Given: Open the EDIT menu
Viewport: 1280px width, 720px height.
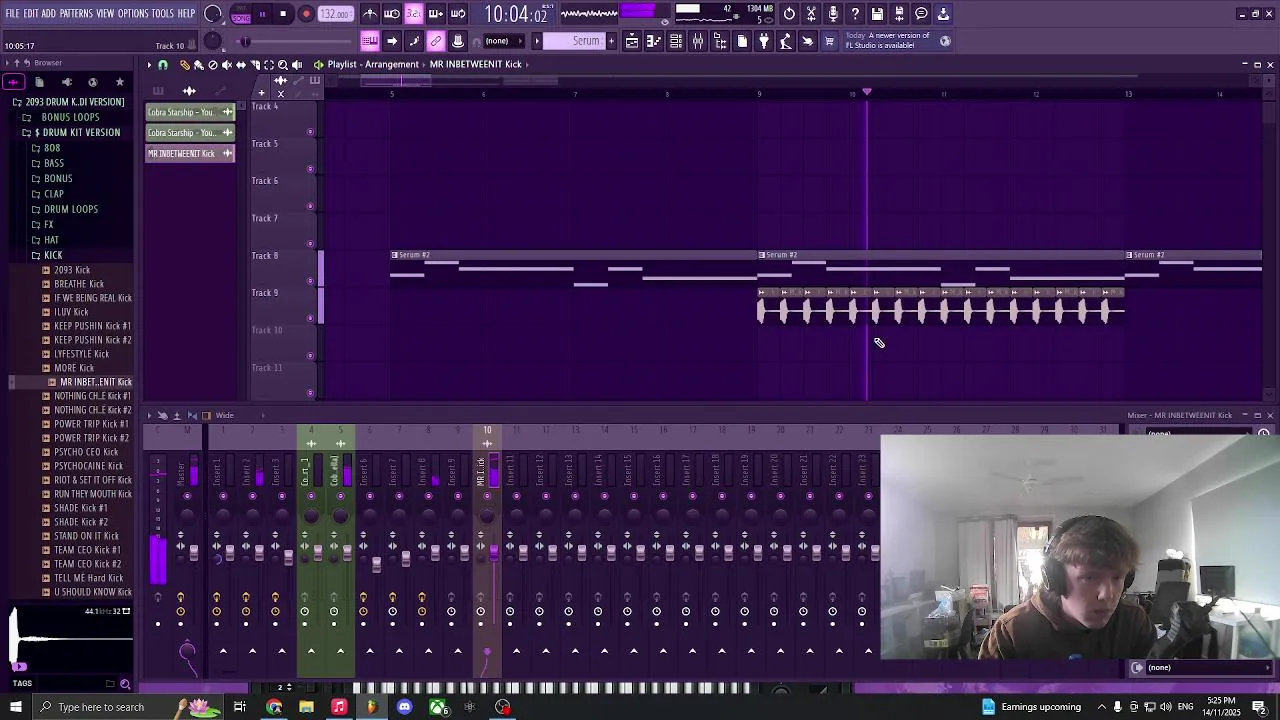Looking at the screenshot, I should click(x=31, y=14).
